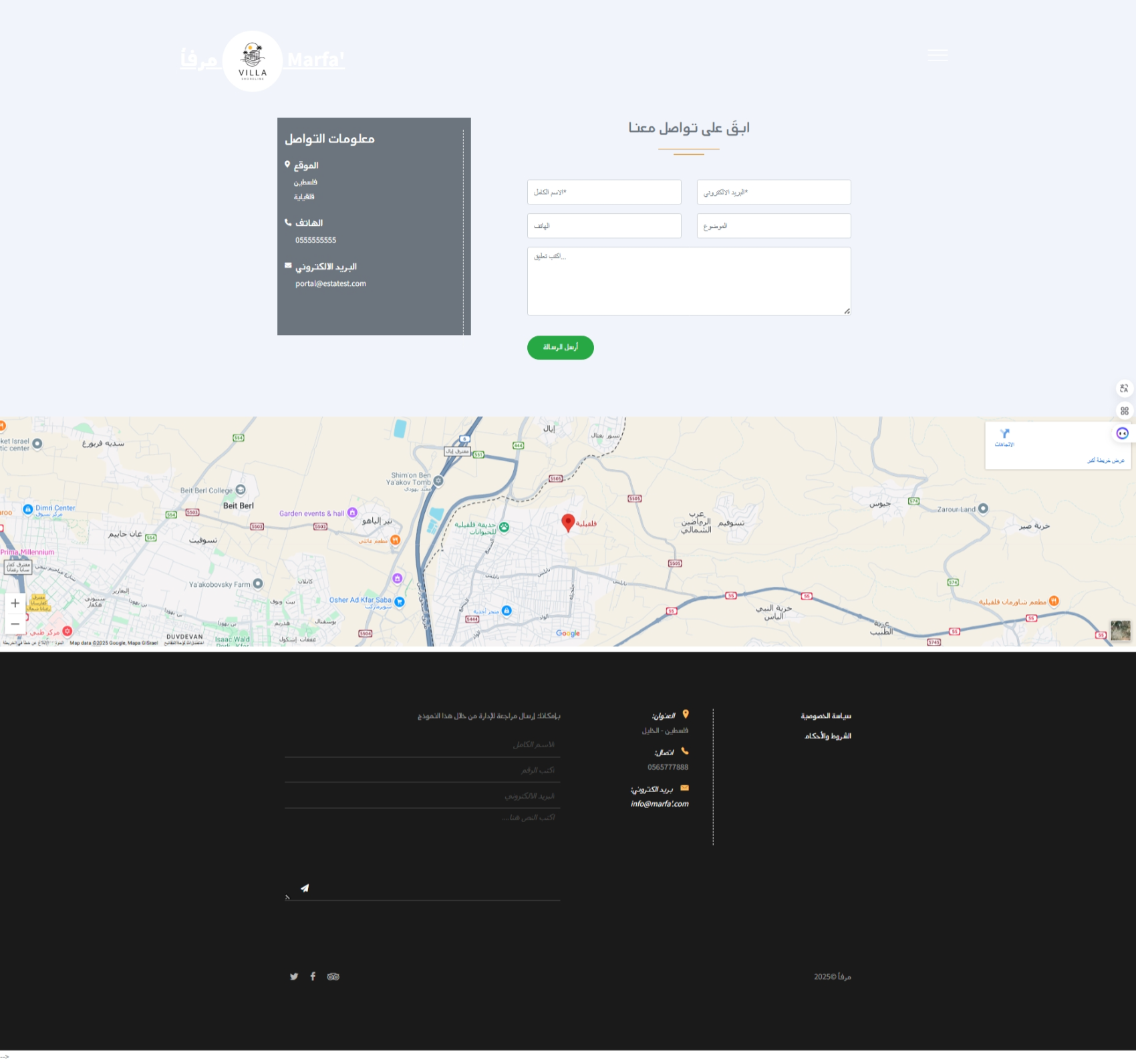
Task: Focus the full name field in contact form
Action: click(x=604, y=192)
